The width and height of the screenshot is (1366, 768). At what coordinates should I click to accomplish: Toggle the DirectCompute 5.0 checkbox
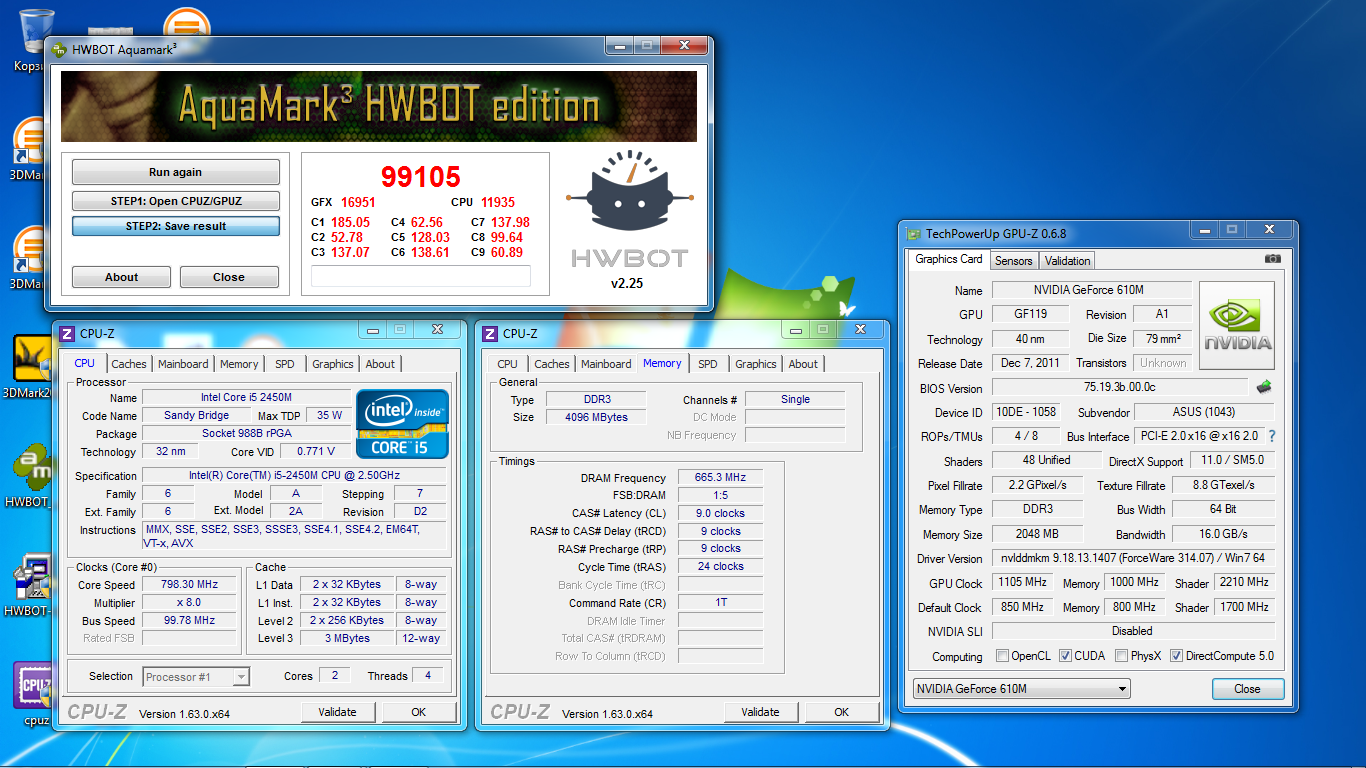tap(1177, 656)
